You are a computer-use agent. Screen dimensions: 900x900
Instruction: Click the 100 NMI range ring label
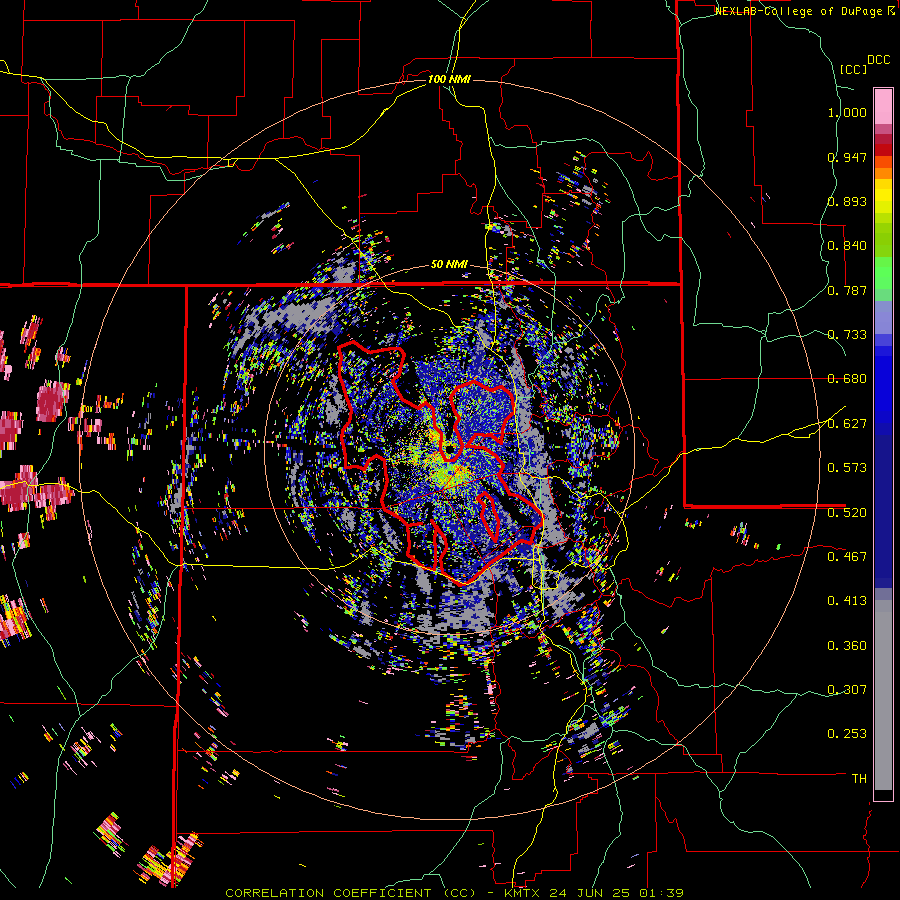(449, 79)
